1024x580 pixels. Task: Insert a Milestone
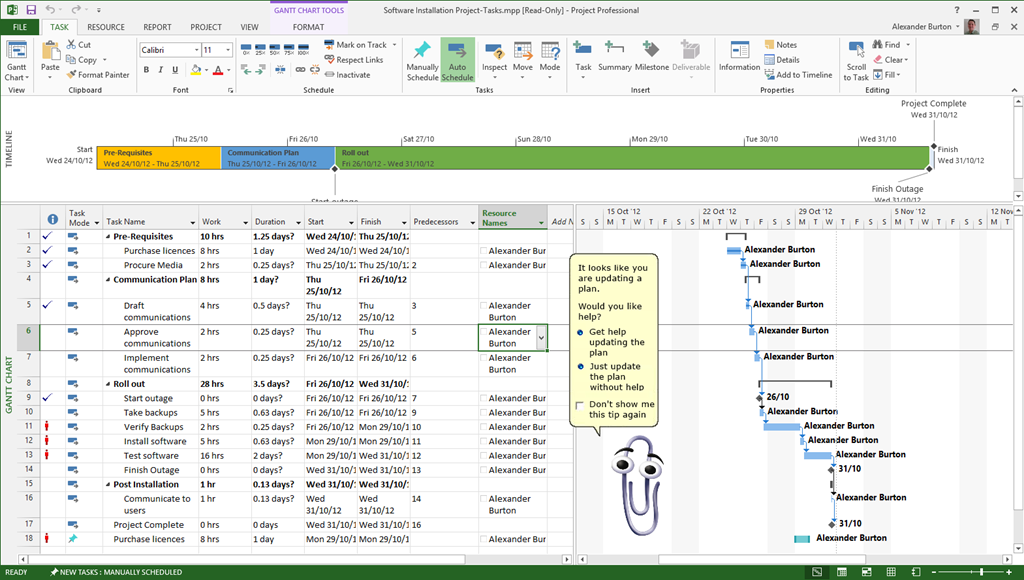[x=652, y=56]
